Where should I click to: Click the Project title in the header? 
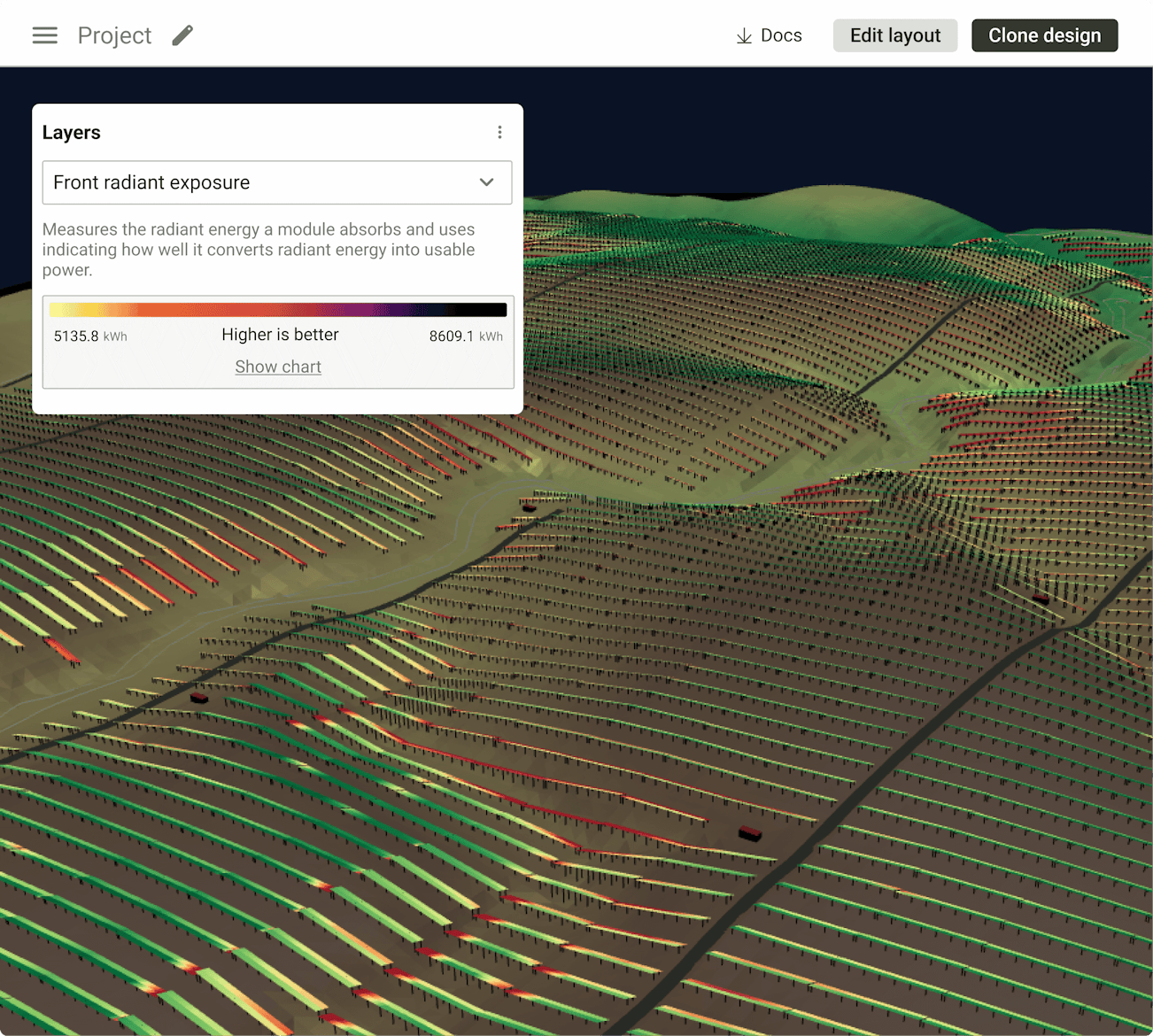[x=114, y=35]
